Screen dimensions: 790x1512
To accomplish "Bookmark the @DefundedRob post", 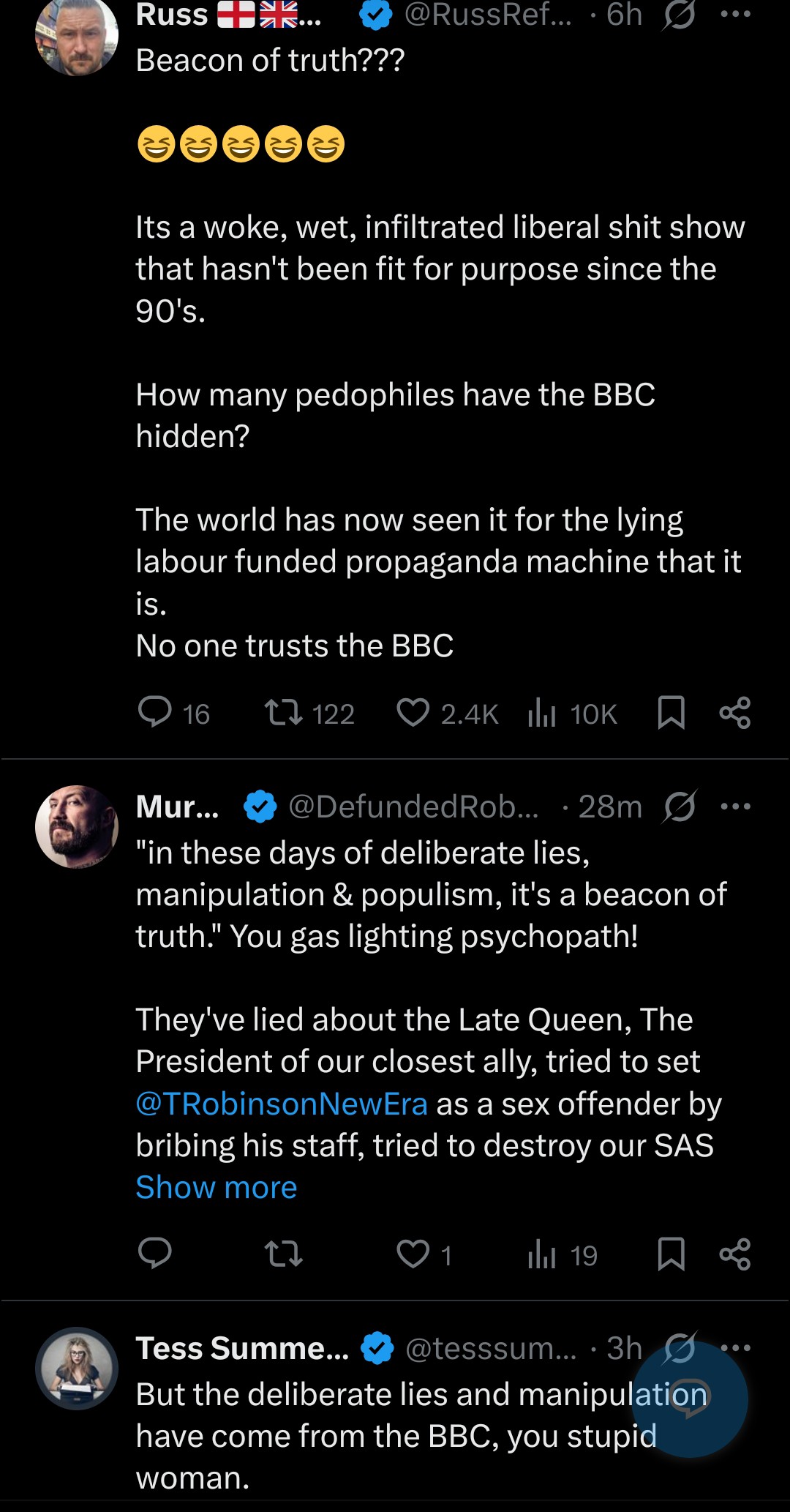I will [x=671, y=1254].
